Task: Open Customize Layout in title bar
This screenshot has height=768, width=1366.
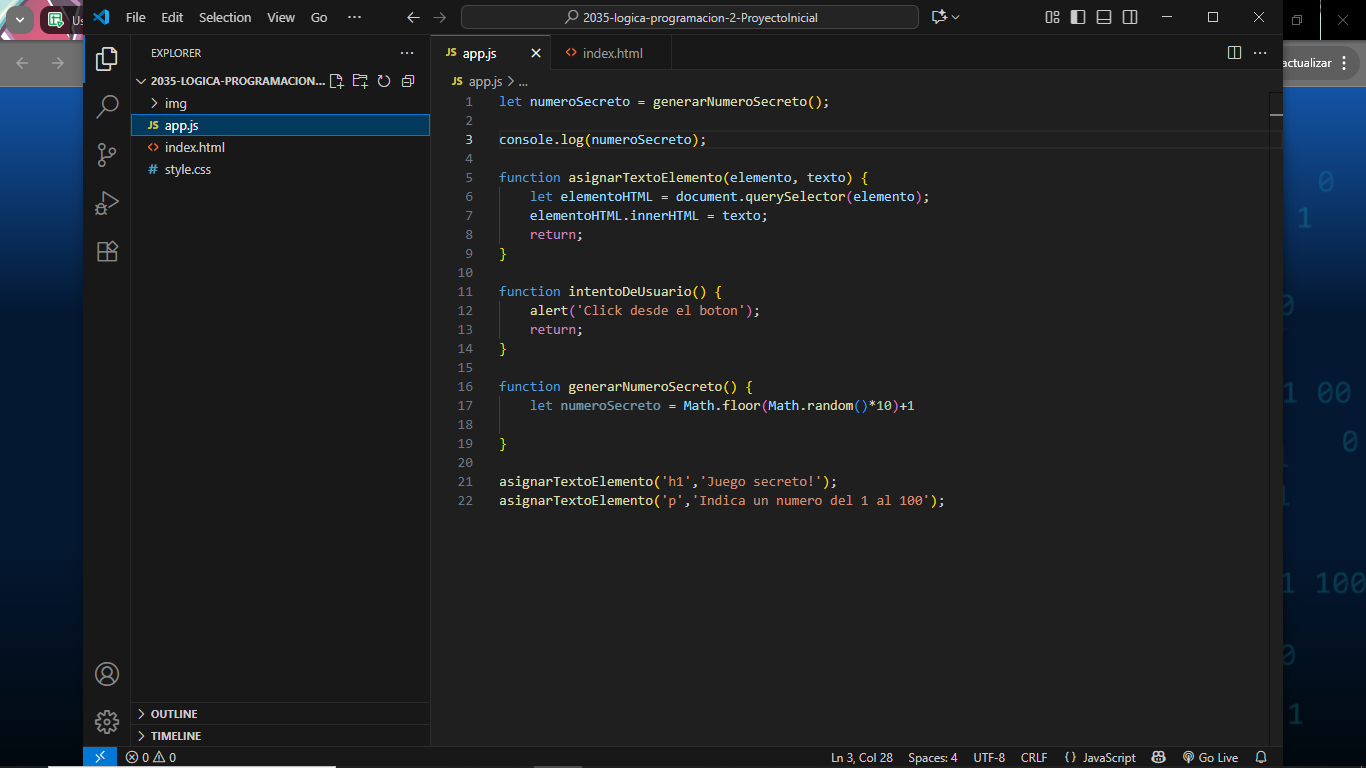Action: 1052,17
